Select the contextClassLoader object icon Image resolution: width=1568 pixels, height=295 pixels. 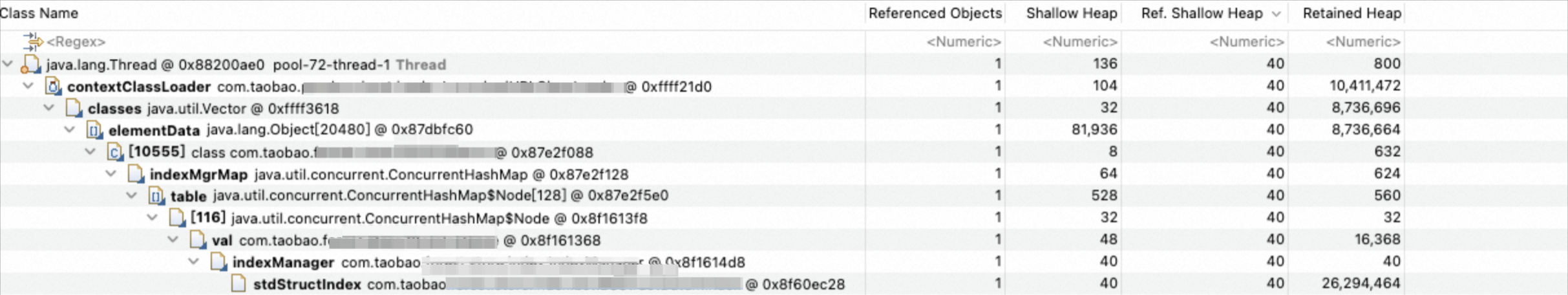coord(52,86)
